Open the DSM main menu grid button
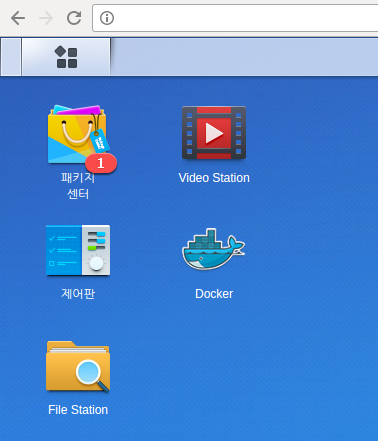Screen dimensions: 378x441 pyautogui.click(x=66, y=57)
